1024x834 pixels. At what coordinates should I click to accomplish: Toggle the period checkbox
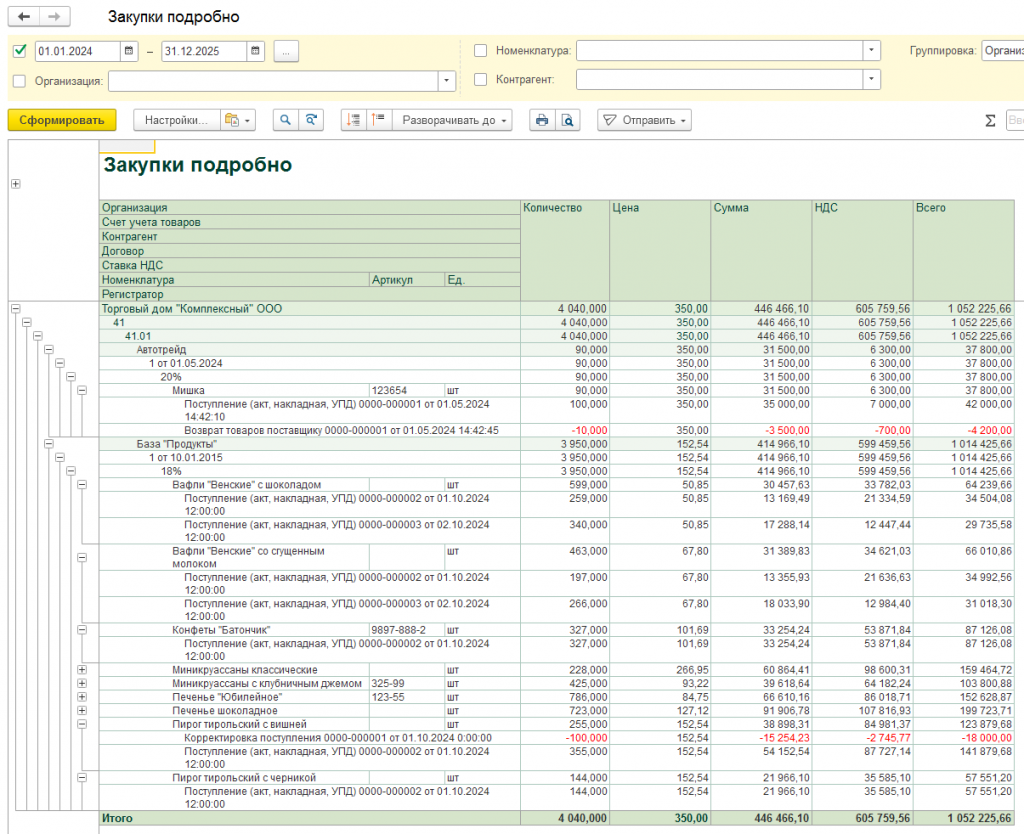20,51
